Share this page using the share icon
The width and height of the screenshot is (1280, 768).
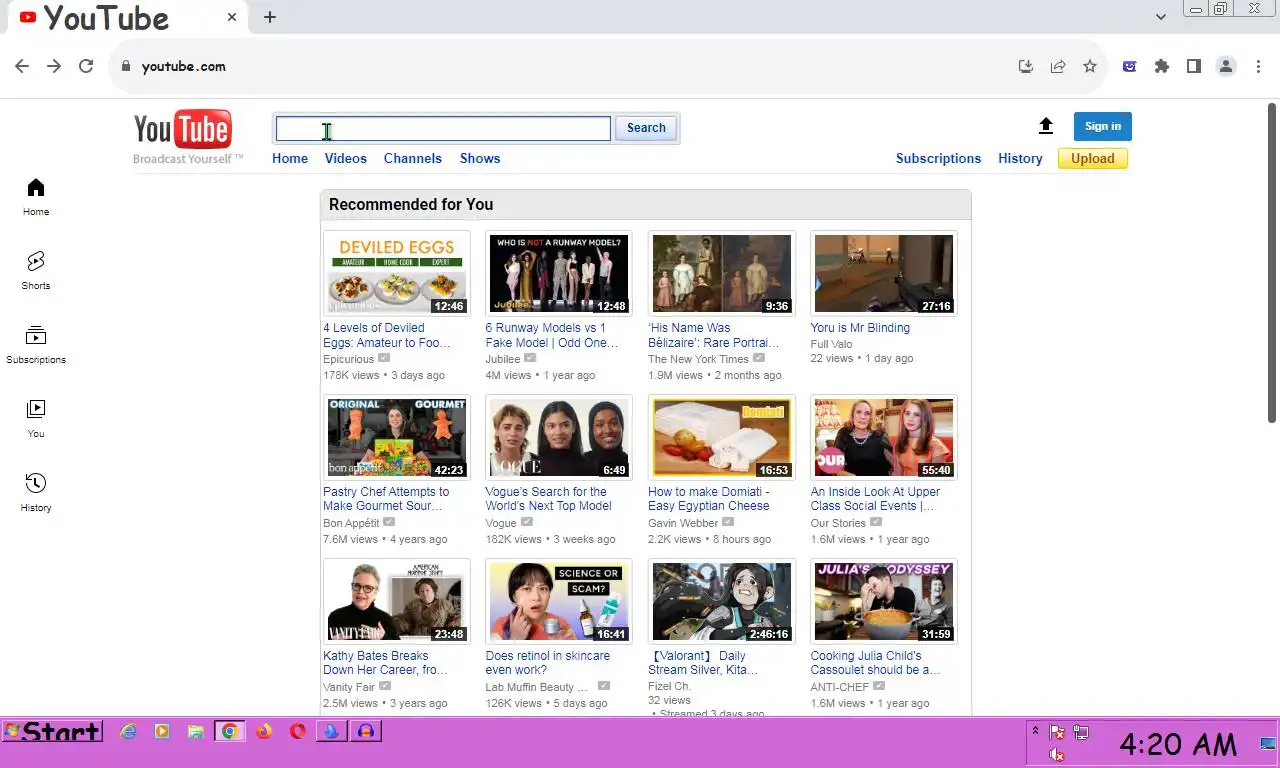[1058, 66]
